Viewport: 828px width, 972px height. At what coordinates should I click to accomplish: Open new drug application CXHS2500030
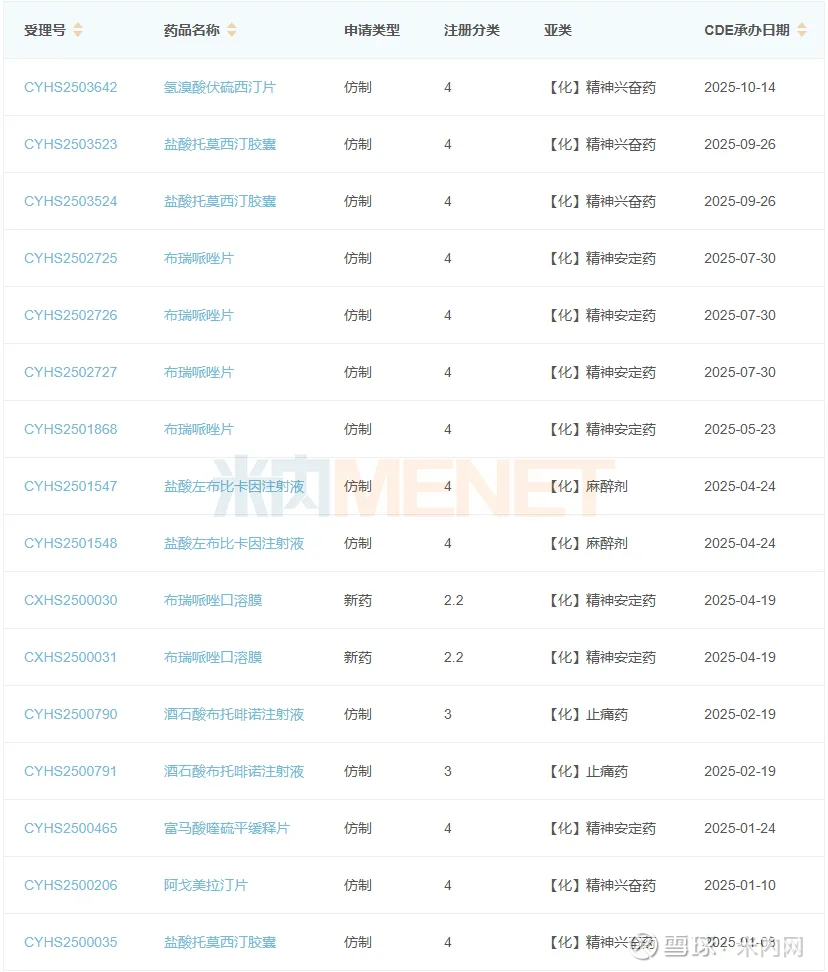(x=70, y=600)
